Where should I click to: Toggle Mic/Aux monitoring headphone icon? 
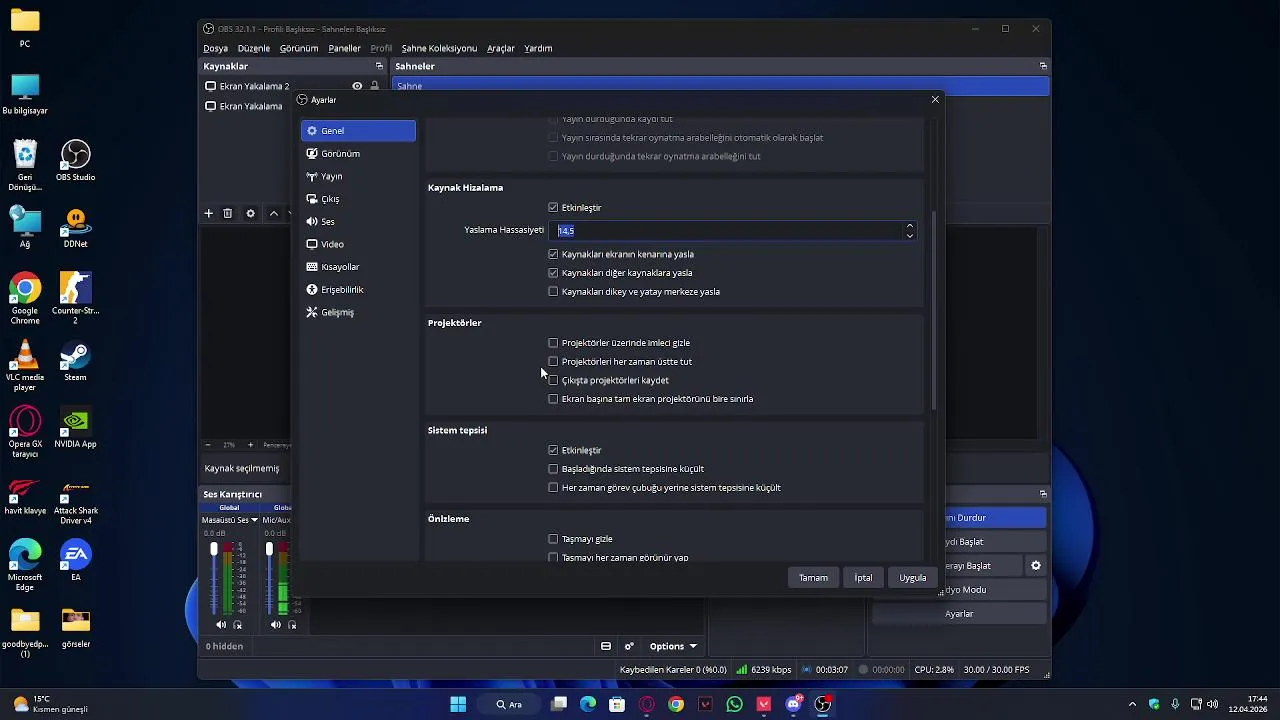(x=292, y=625)
